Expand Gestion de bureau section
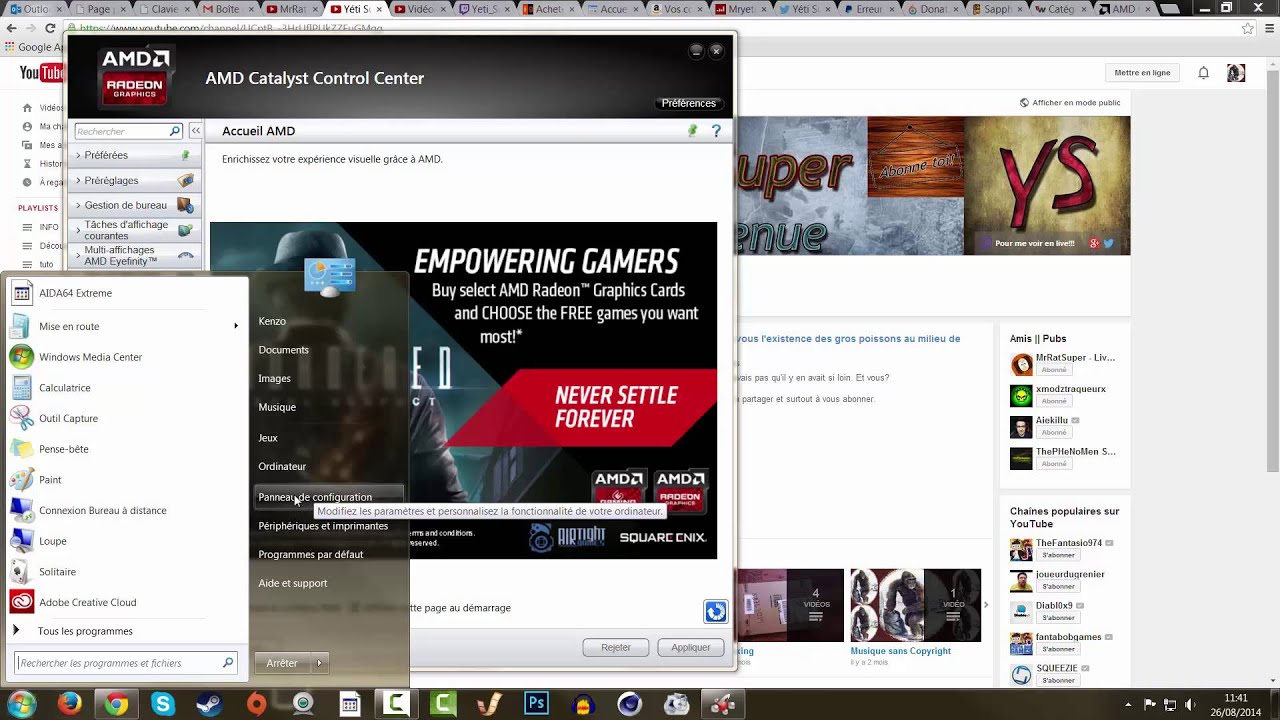This screenshot has width=1280, height=720. [135, 205]
